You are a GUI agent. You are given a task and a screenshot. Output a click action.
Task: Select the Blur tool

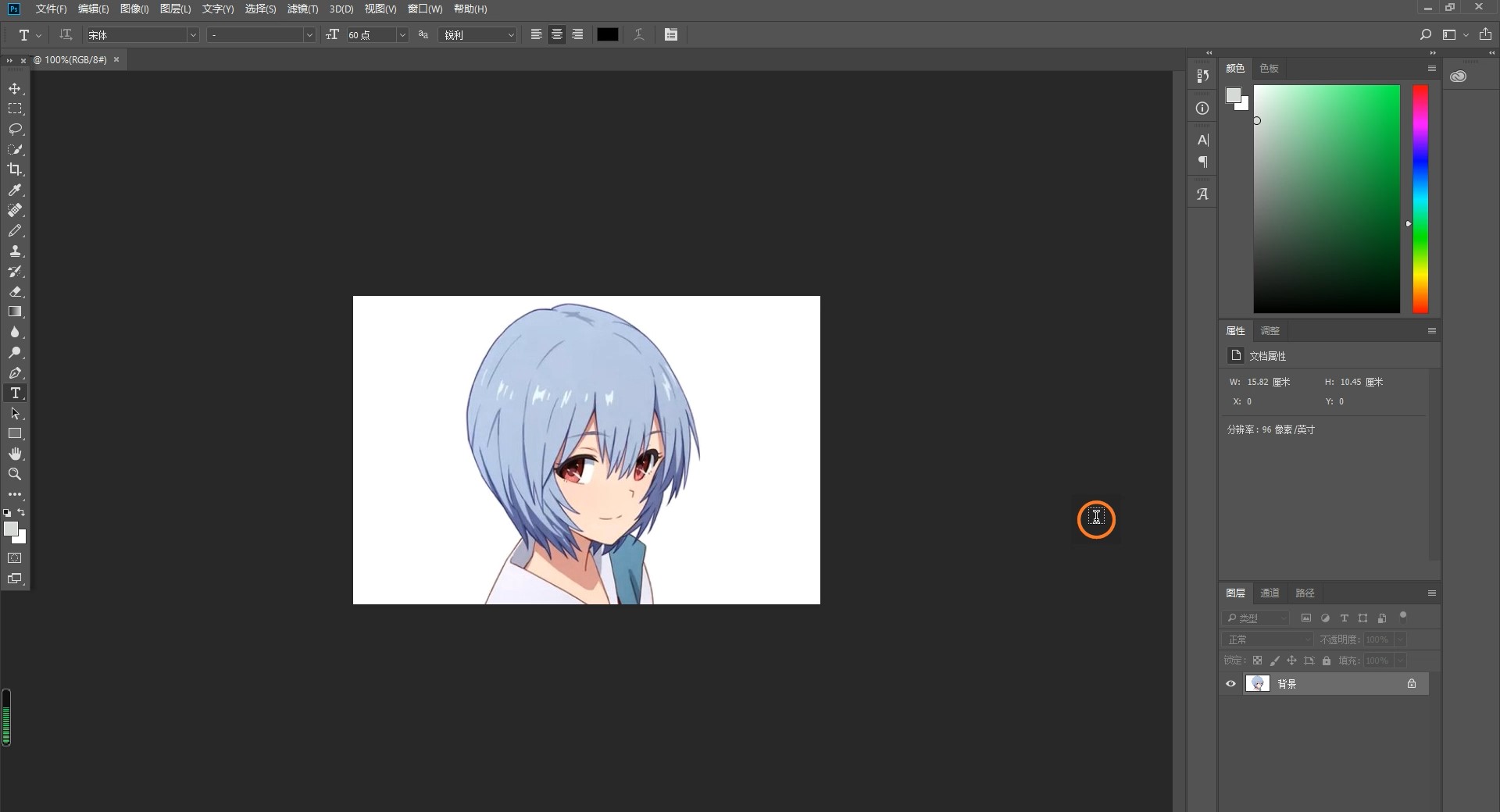coord(15,332)
